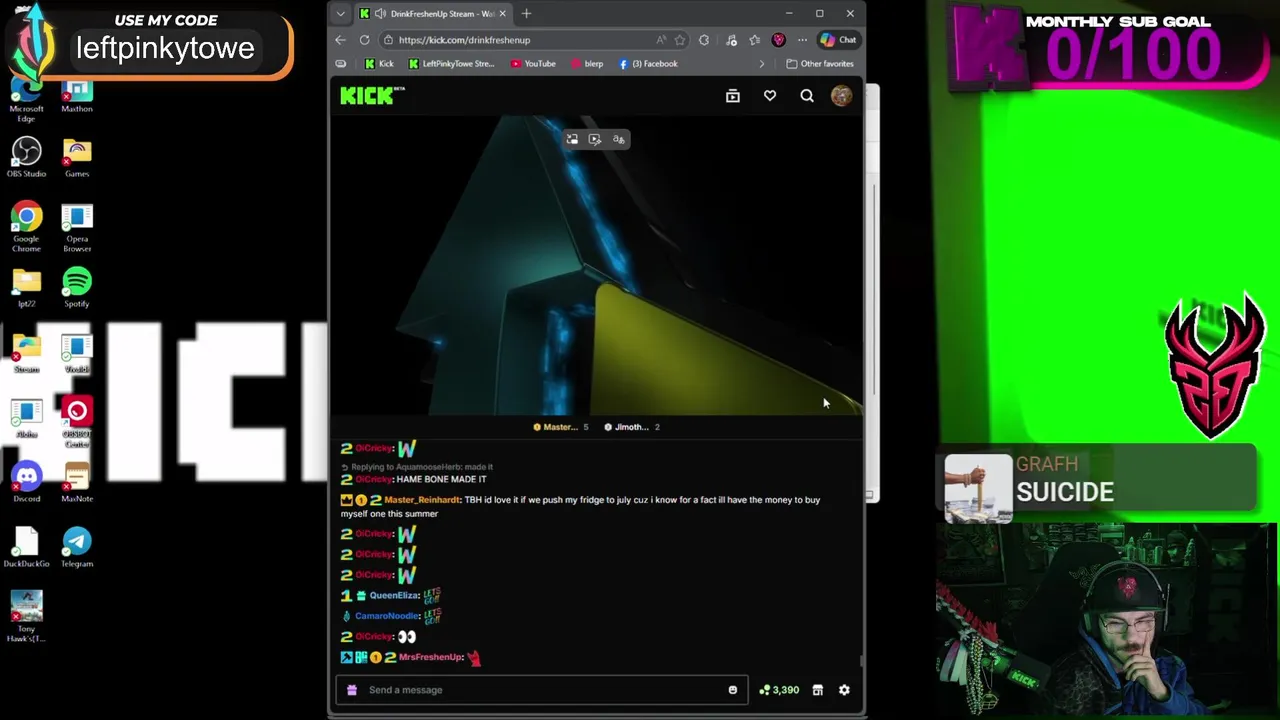Open Kick bookmark in favorites bar

(379, 64)
